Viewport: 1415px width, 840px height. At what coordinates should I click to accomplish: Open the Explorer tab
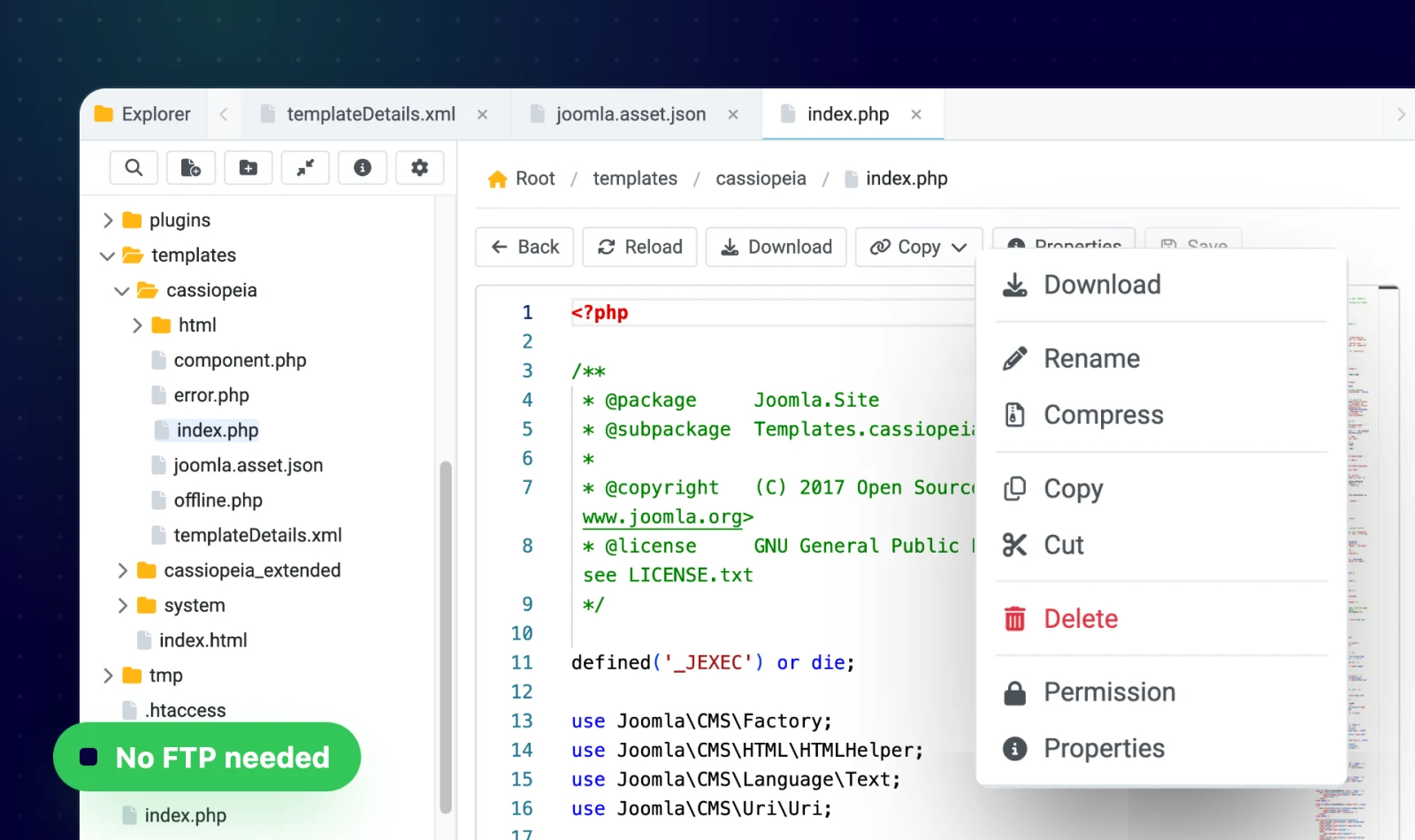(143, 114)
